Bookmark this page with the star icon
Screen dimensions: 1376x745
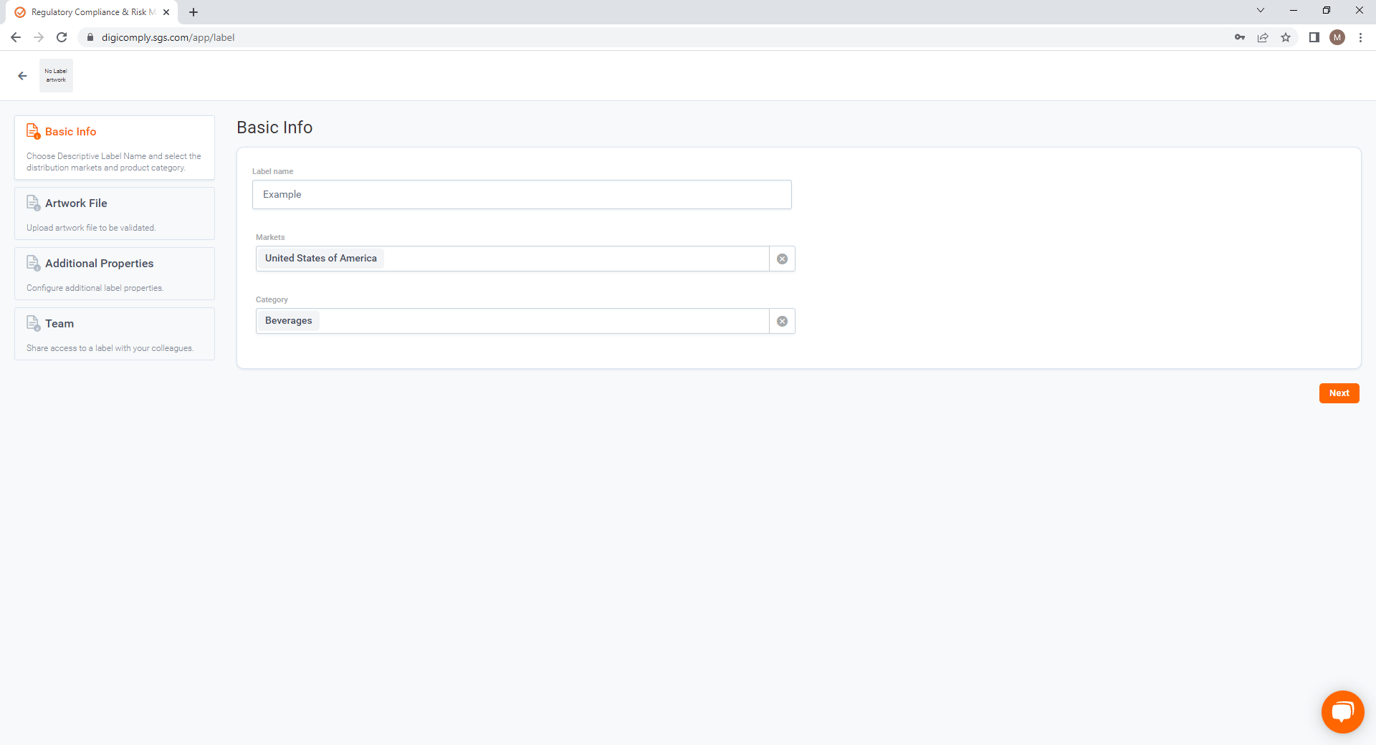pyautogui.click(x=1286, y=37)
